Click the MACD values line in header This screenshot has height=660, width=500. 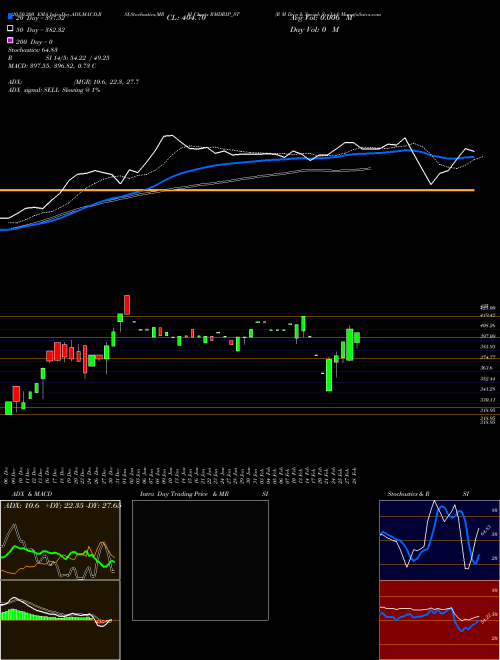52,66
